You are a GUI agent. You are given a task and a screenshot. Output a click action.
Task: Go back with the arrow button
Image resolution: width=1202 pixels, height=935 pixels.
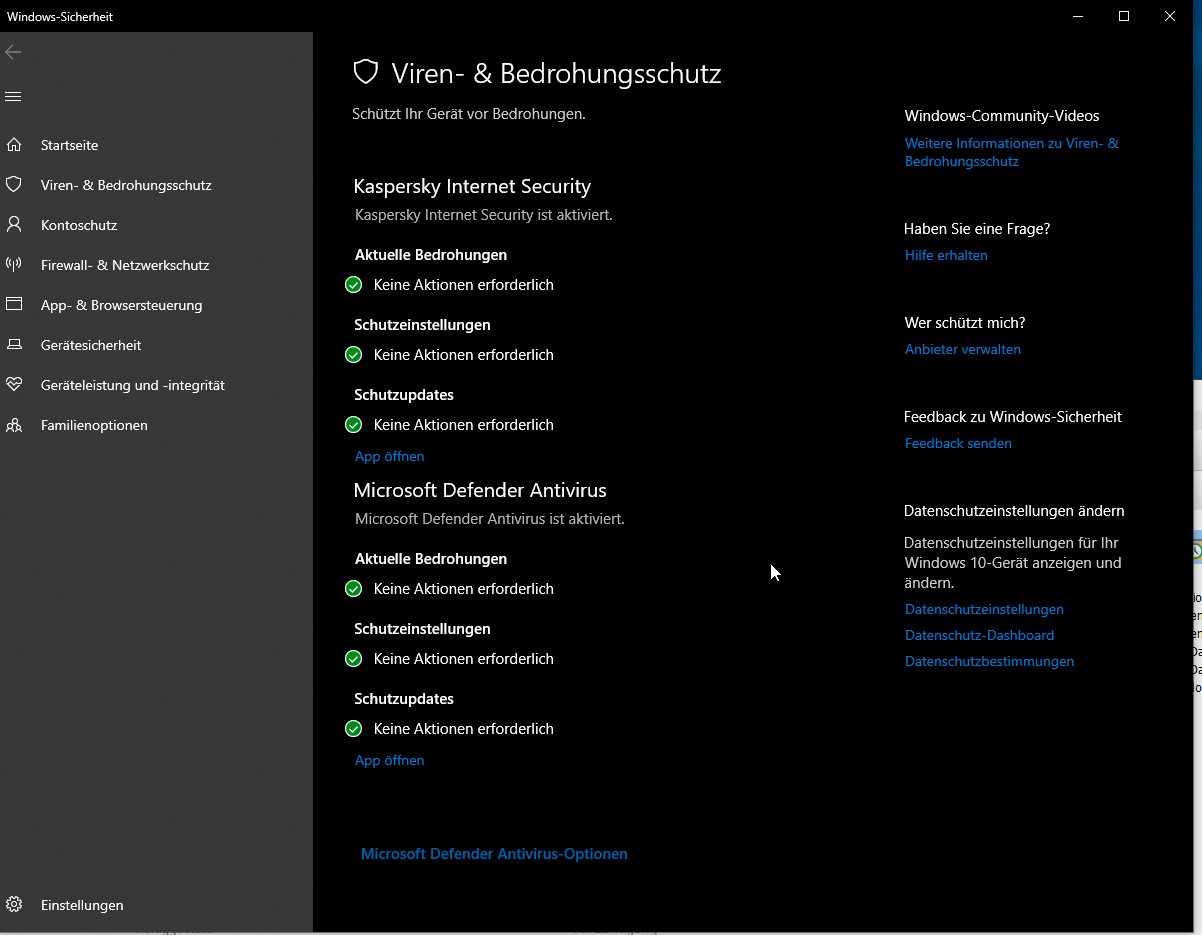[14, 52]
